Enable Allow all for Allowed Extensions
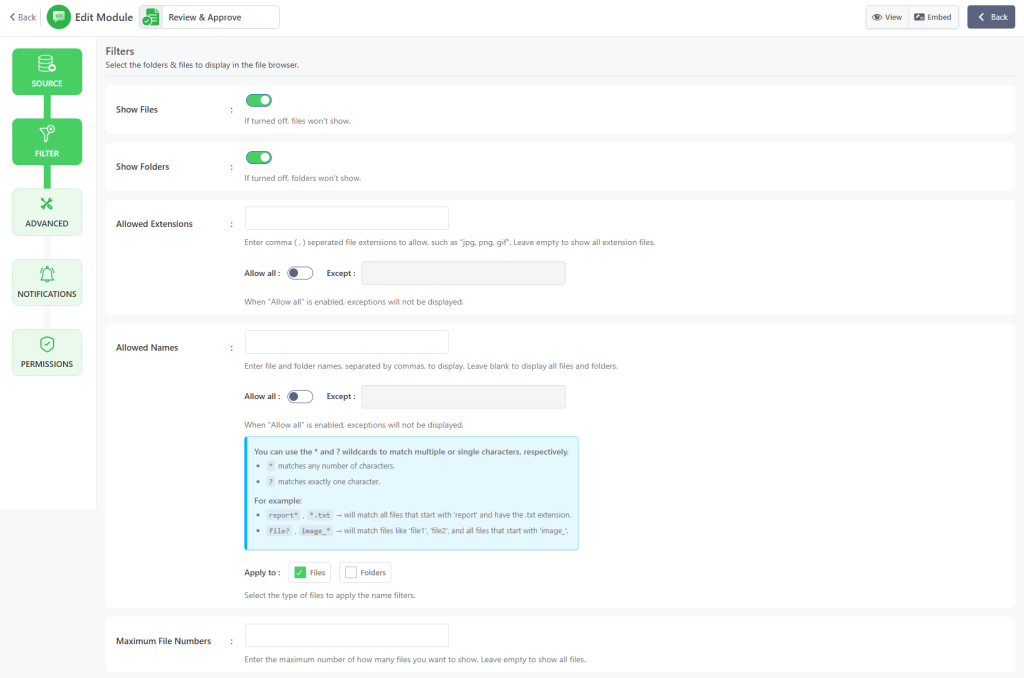Screen dimensions: 1024x678 (x=300, y=273)
